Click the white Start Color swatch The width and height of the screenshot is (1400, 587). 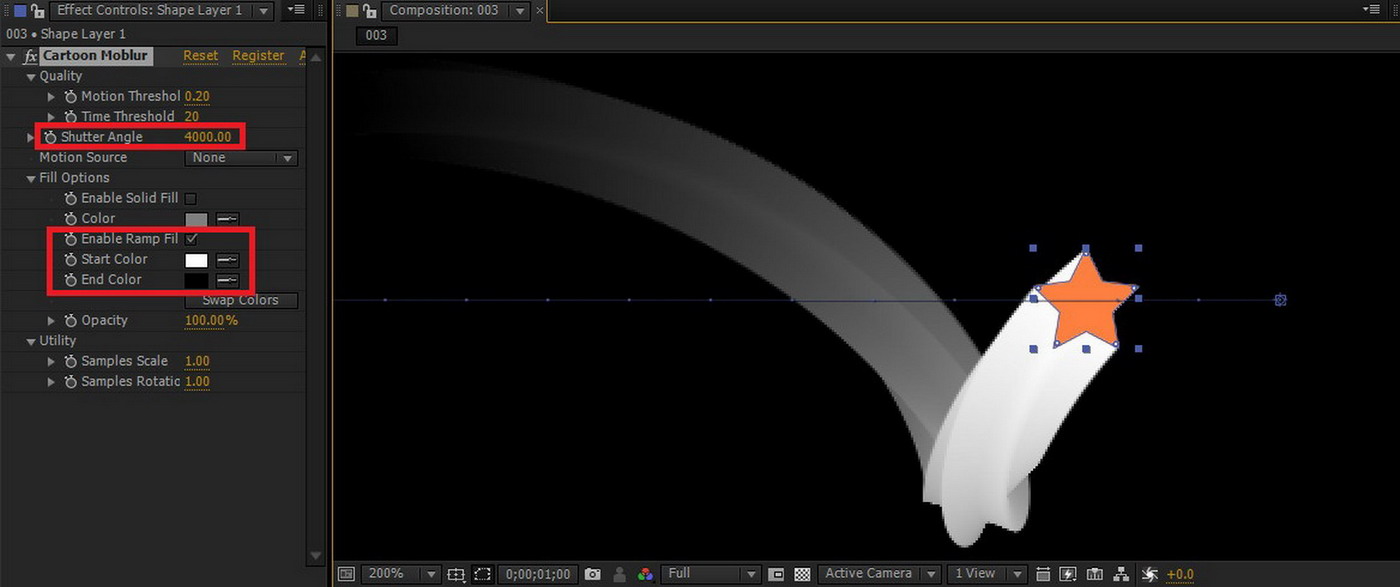pos(196,260)
